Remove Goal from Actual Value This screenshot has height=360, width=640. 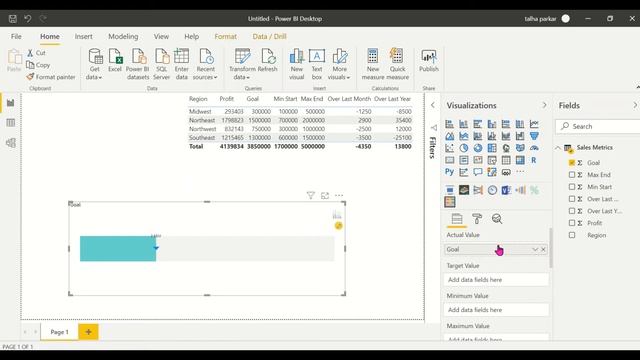[543, 249]
